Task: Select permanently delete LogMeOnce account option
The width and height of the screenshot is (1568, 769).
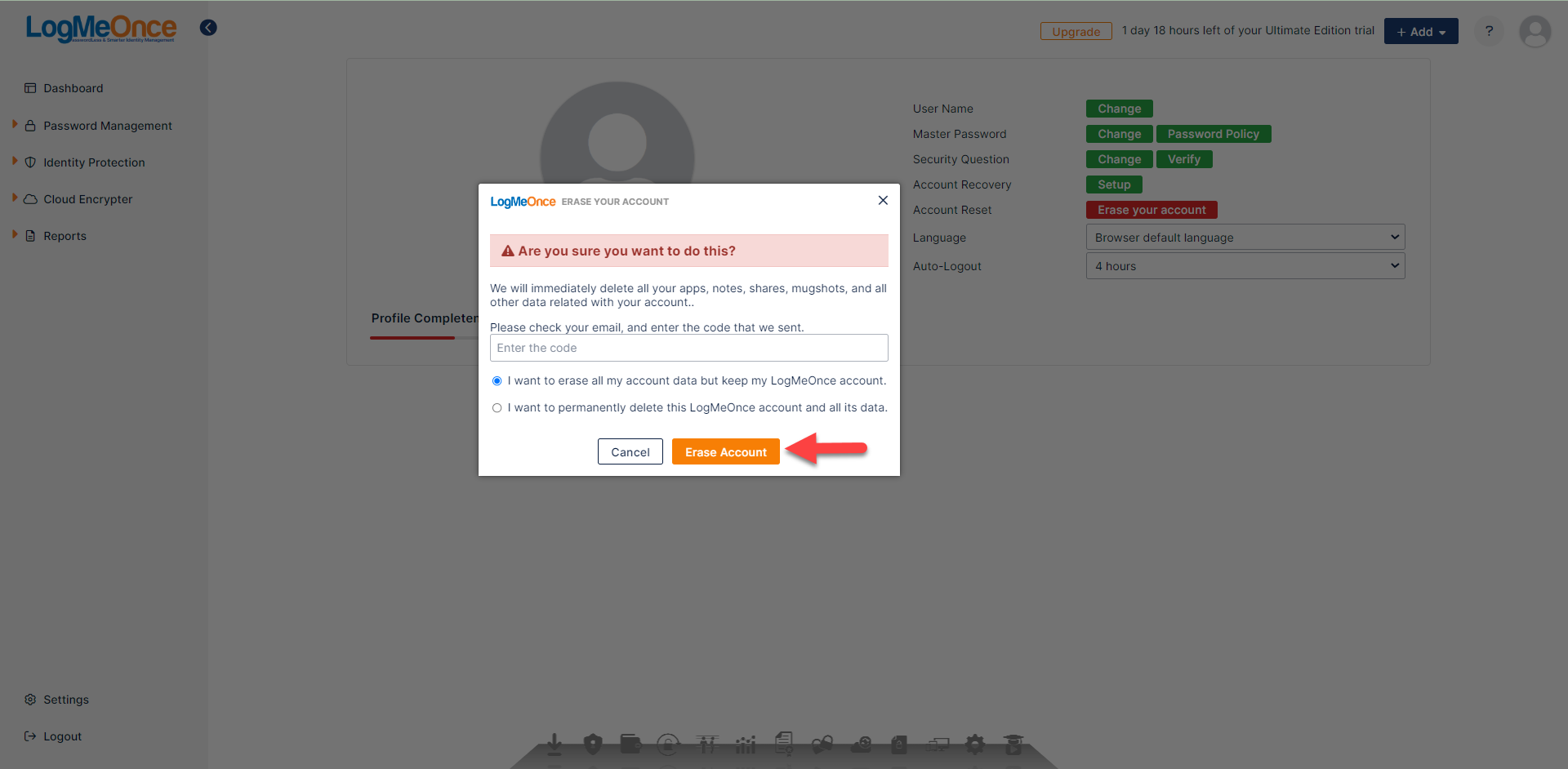Action: pos(497,408)
